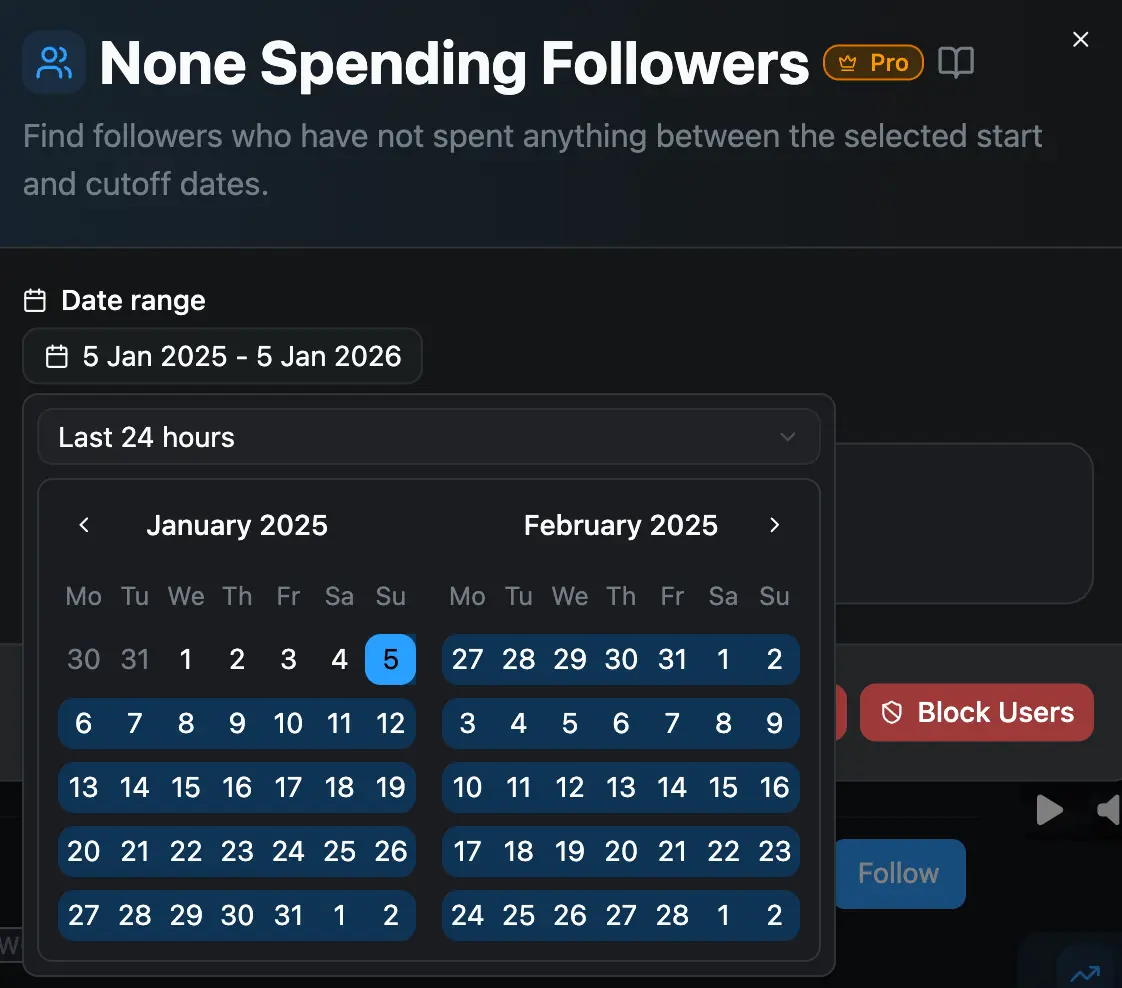
Task: Open the Last 24 hours preset dropdown
Action: (x=428, y=437)
